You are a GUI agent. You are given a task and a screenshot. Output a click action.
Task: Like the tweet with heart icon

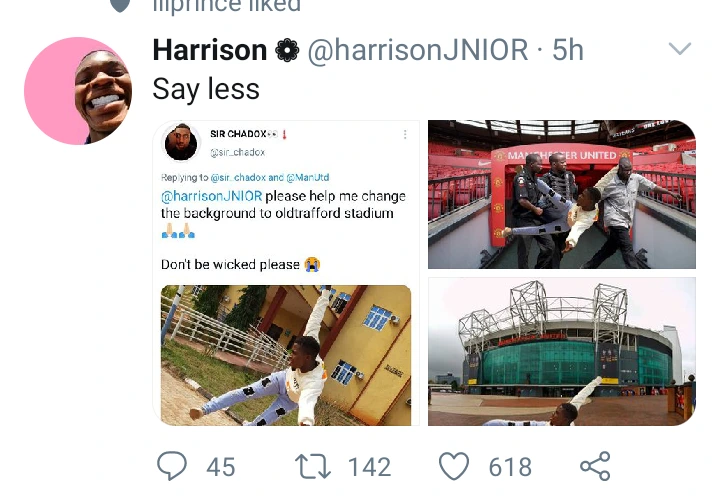pyautogui.click(x=454, y=466)
